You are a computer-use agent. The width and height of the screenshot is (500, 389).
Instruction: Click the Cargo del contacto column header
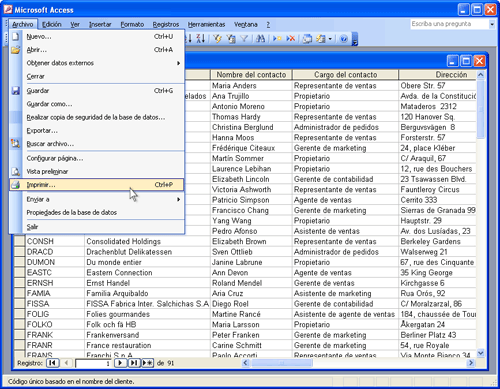(345, 75)
